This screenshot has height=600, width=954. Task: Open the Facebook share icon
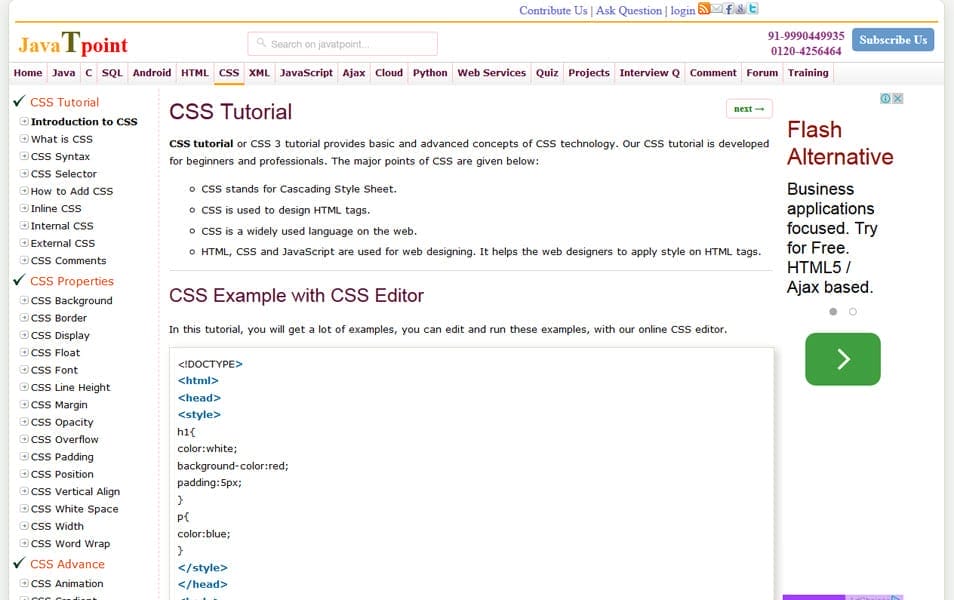(728, 9)
